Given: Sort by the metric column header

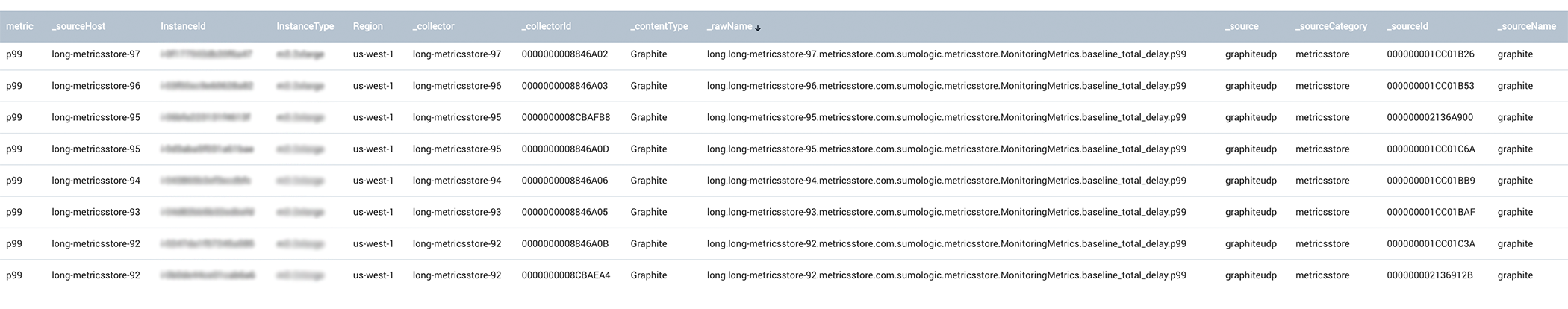Looking at the screenshot, I should (x=20, y=26).
